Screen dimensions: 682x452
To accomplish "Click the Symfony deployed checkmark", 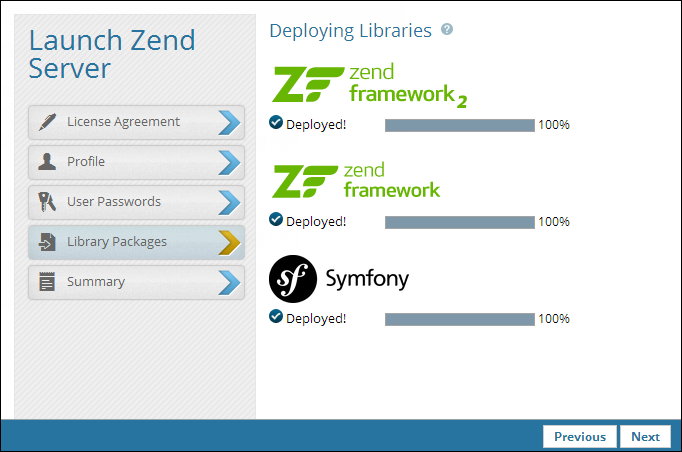I will pos(276,317).
